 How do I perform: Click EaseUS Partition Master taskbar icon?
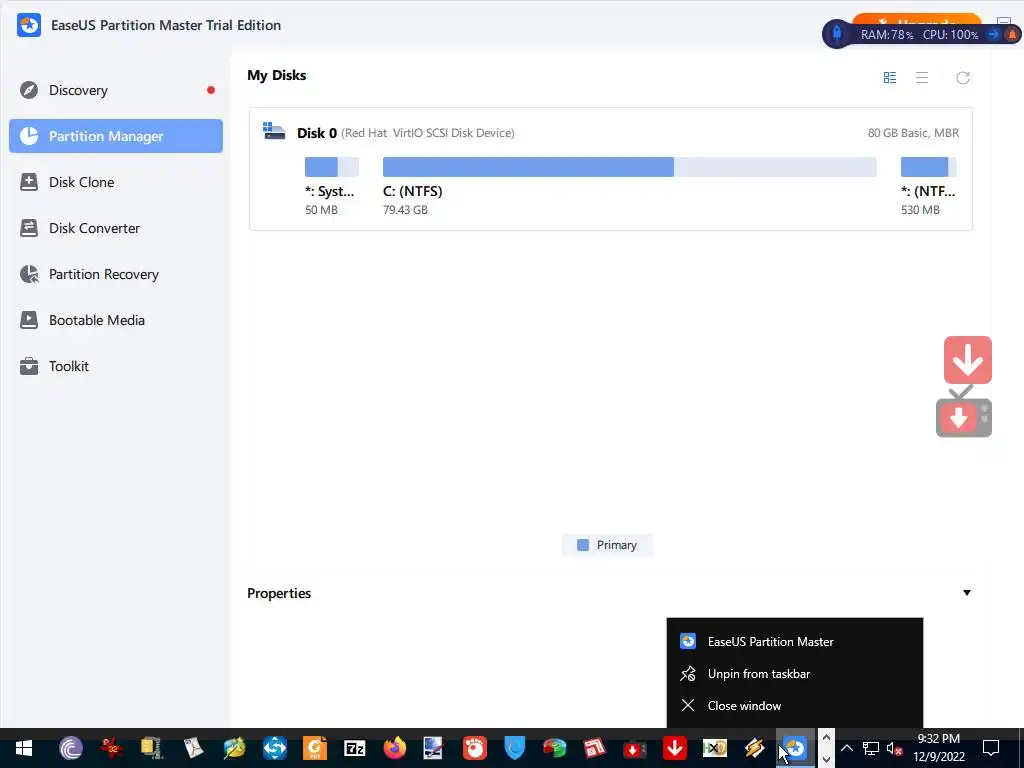[x=795, y=748]
